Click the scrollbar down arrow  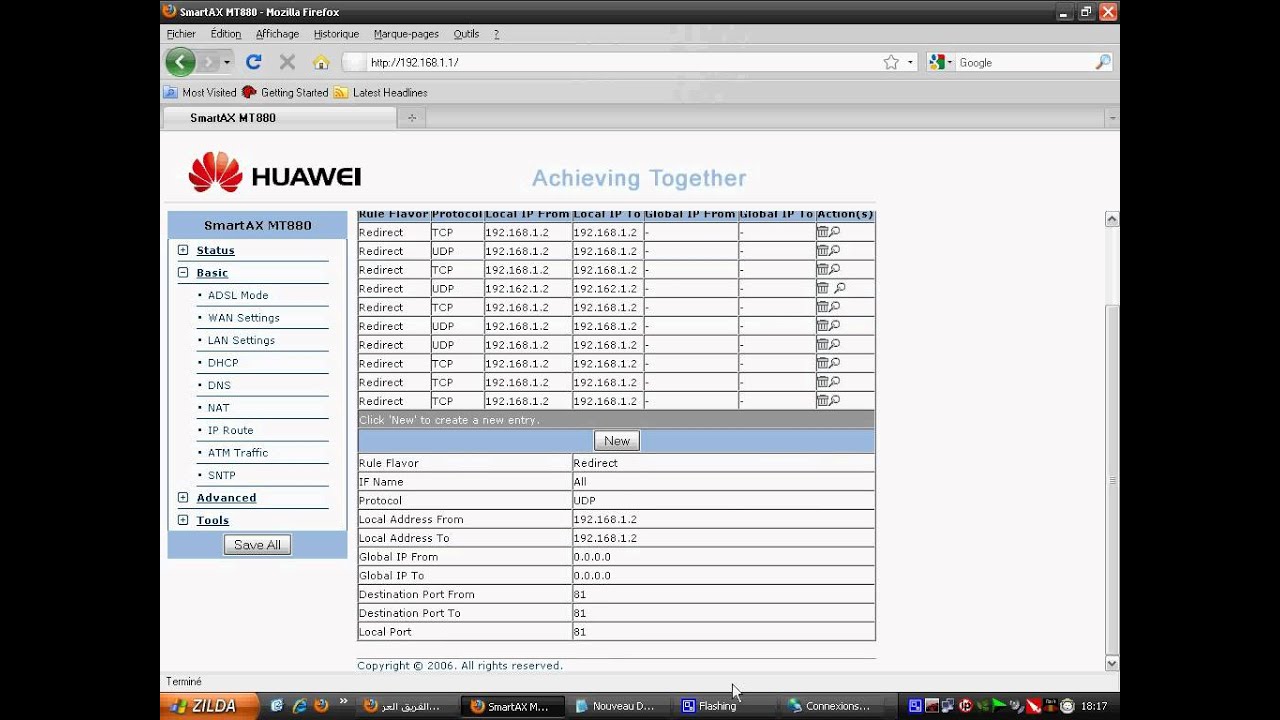[x=1111, y=664]
